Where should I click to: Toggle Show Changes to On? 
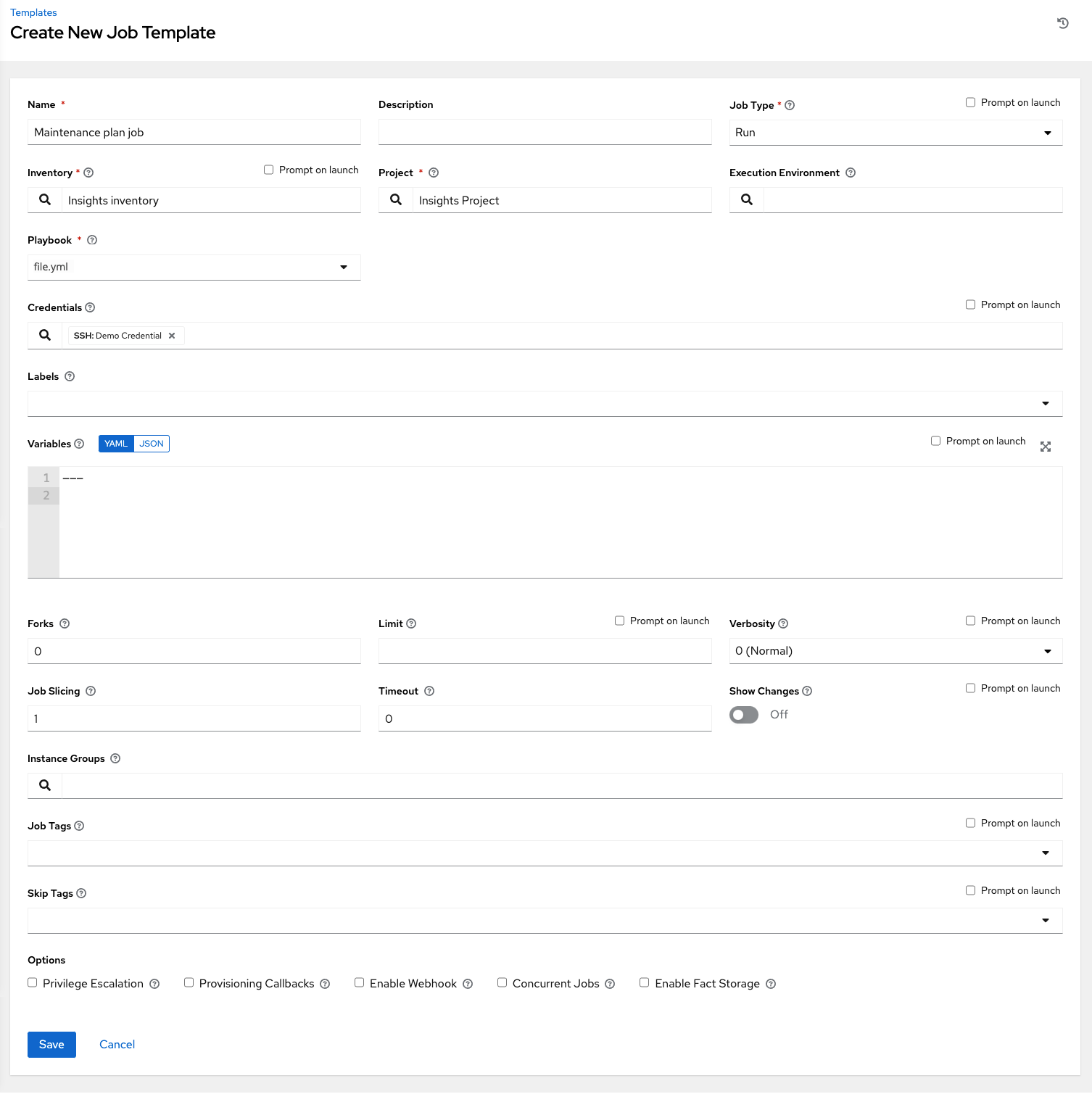(743, 714)
